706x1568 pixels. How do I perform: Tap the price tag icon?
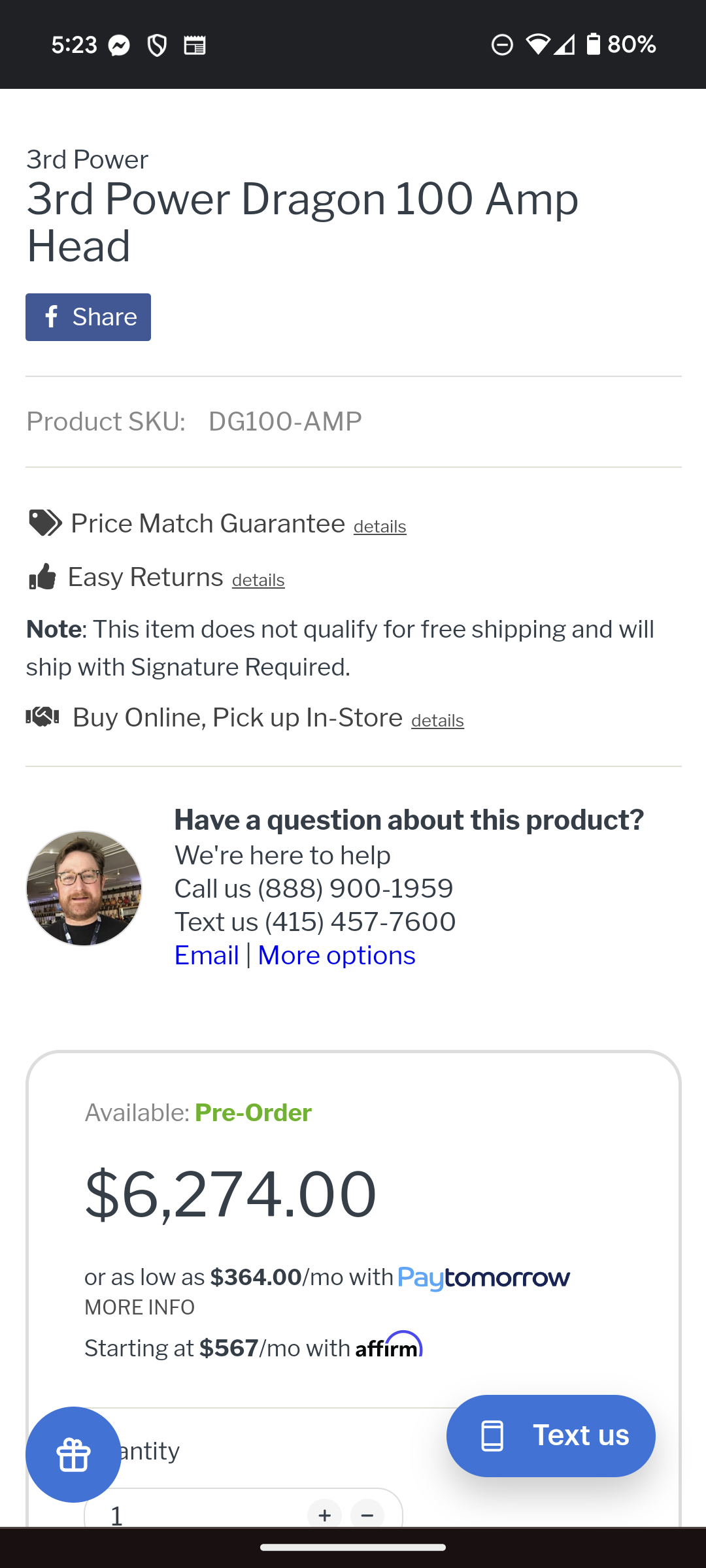[x=45, y=523]
